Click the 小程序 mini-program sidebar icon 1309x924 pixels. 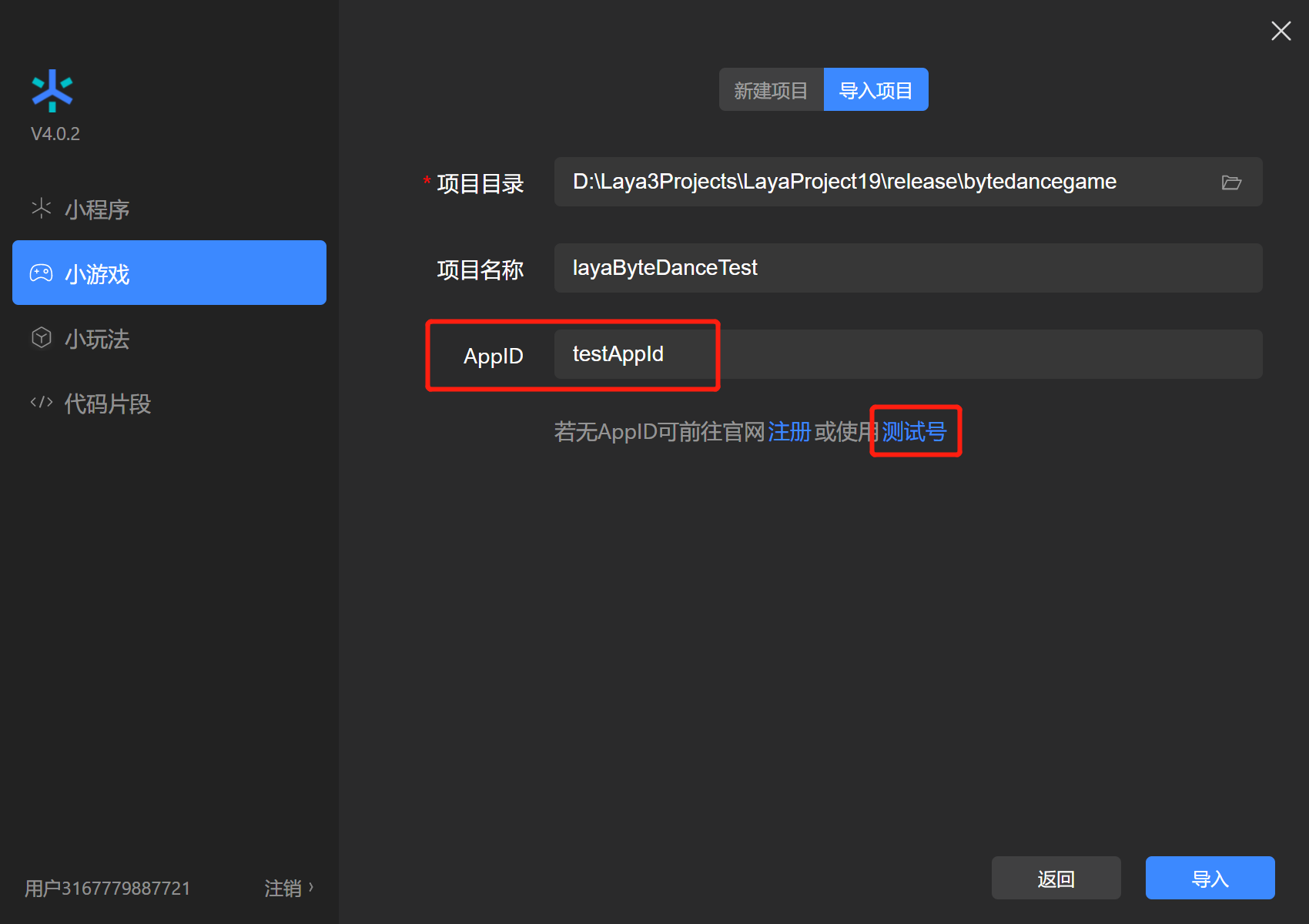42,209
